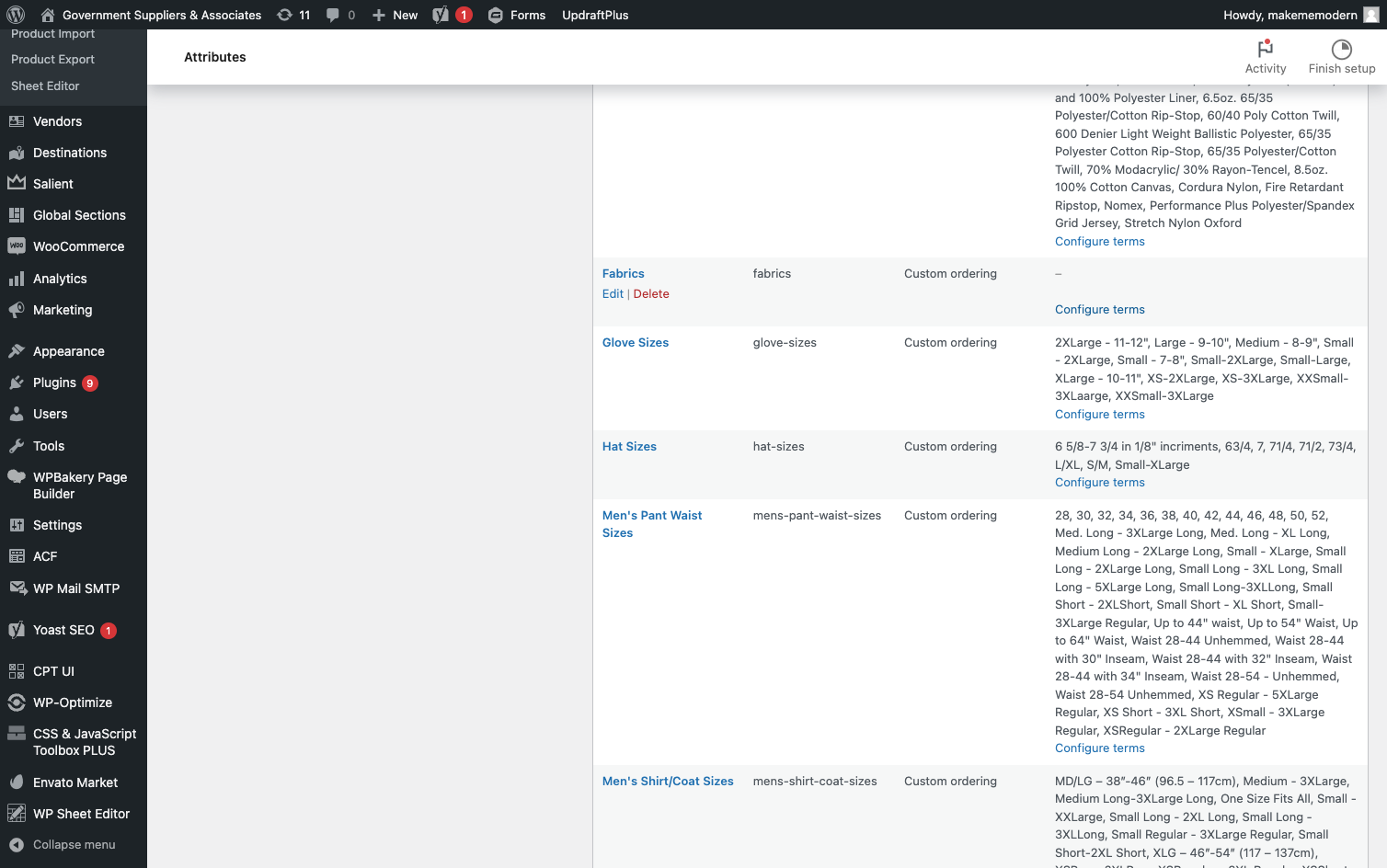Open Men's Shirt/Coat Sizes attribute
Image resolution: width=1387 pixels, height=868 pixels.
click(668, 781)
